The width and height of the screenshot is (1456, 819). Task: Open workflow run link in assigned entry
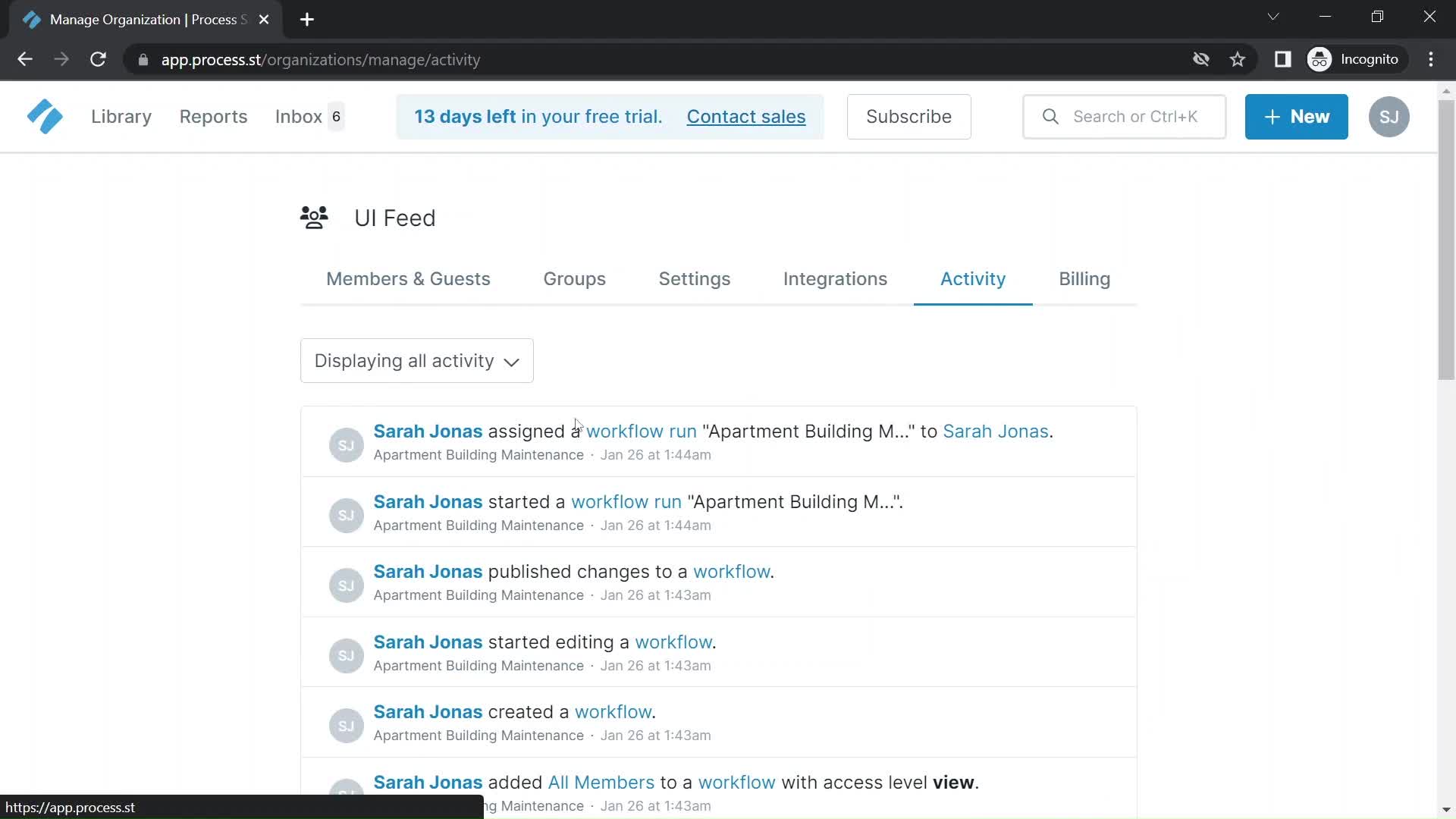pyautogui.click(x=642, y=431)
